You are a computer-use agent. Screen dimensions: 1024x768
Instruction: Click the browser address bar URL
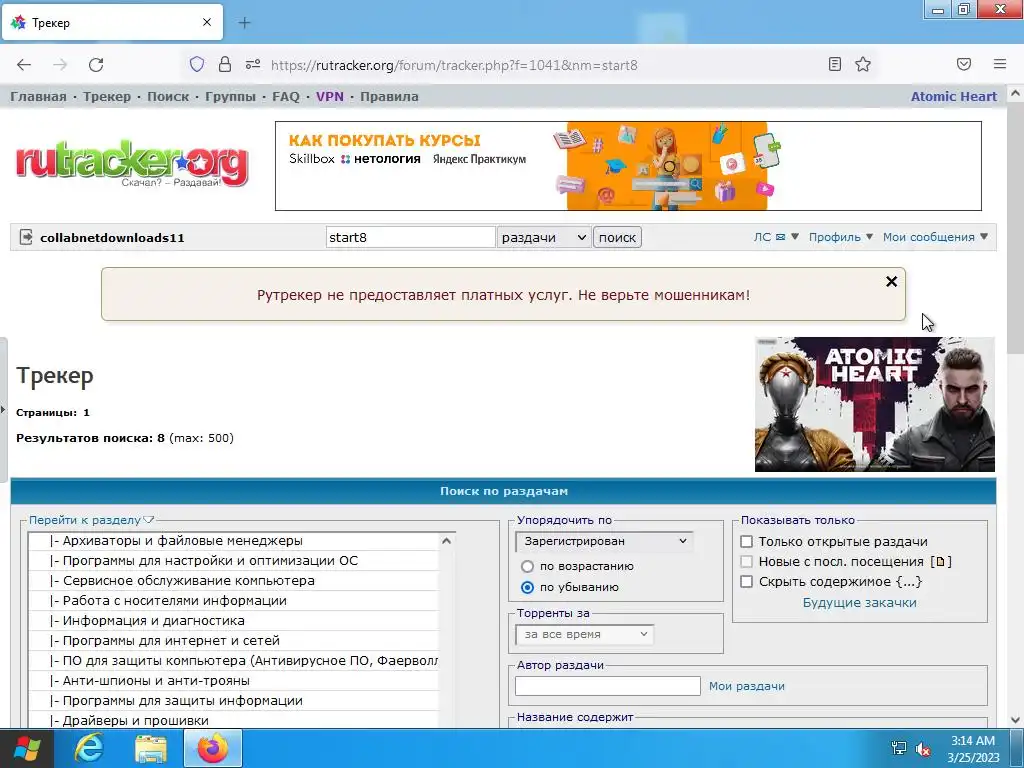(454, 65)
